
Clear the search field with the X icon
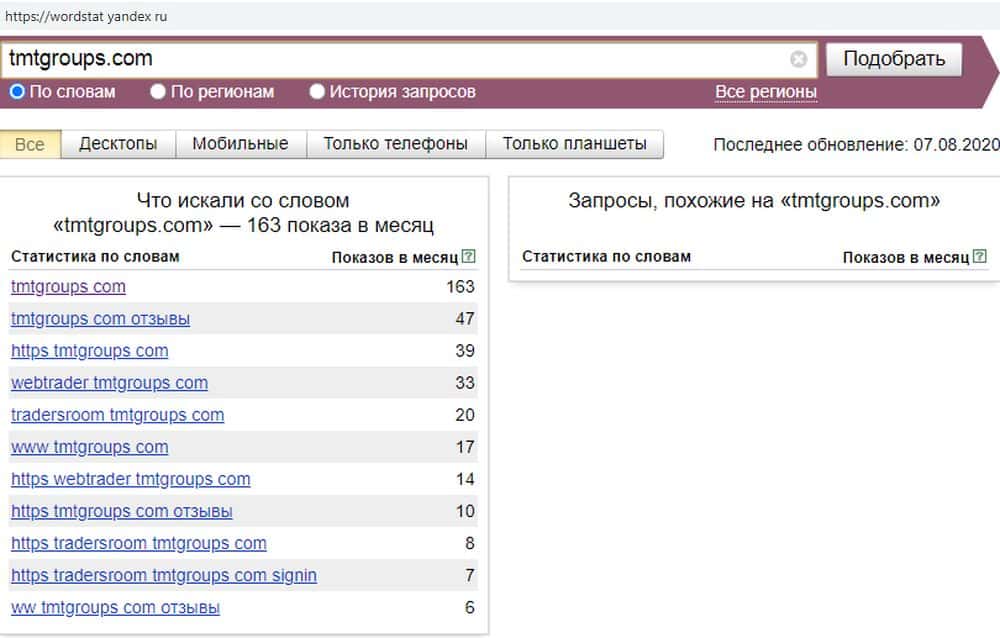(x=798, y=59)
